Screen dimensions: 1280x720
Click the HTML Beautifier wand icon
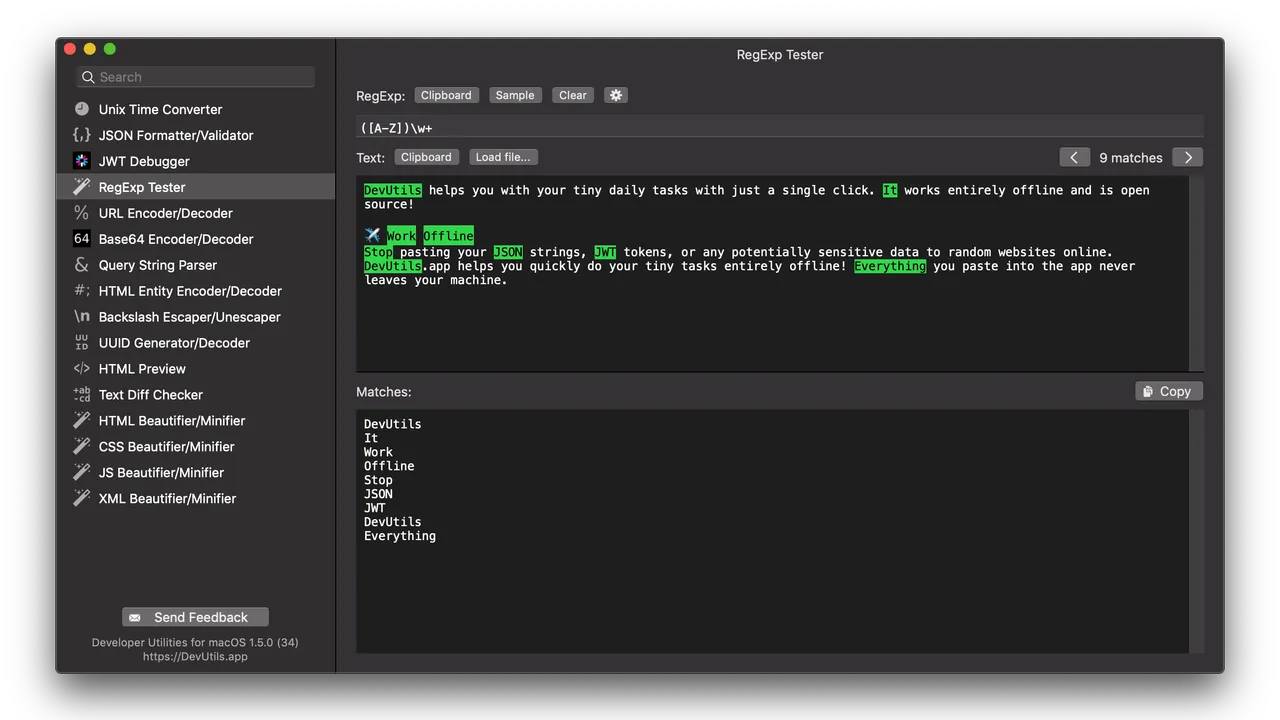click(x=82, y=421)
